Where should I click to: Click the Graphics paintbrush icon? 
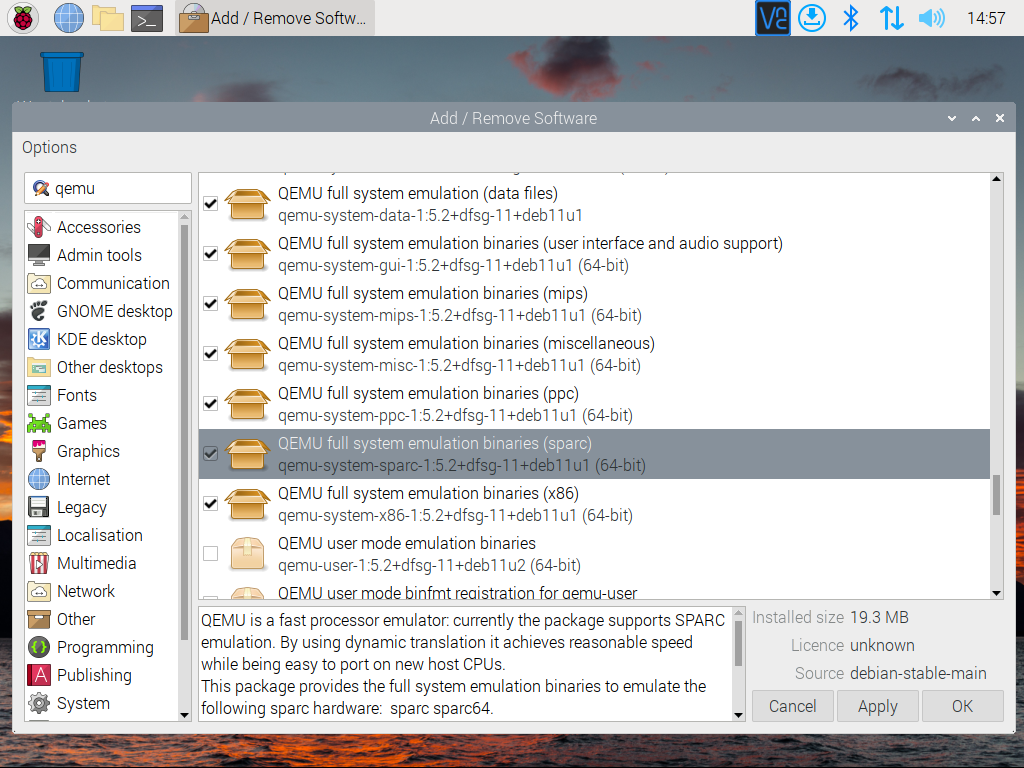click(39, 451)
